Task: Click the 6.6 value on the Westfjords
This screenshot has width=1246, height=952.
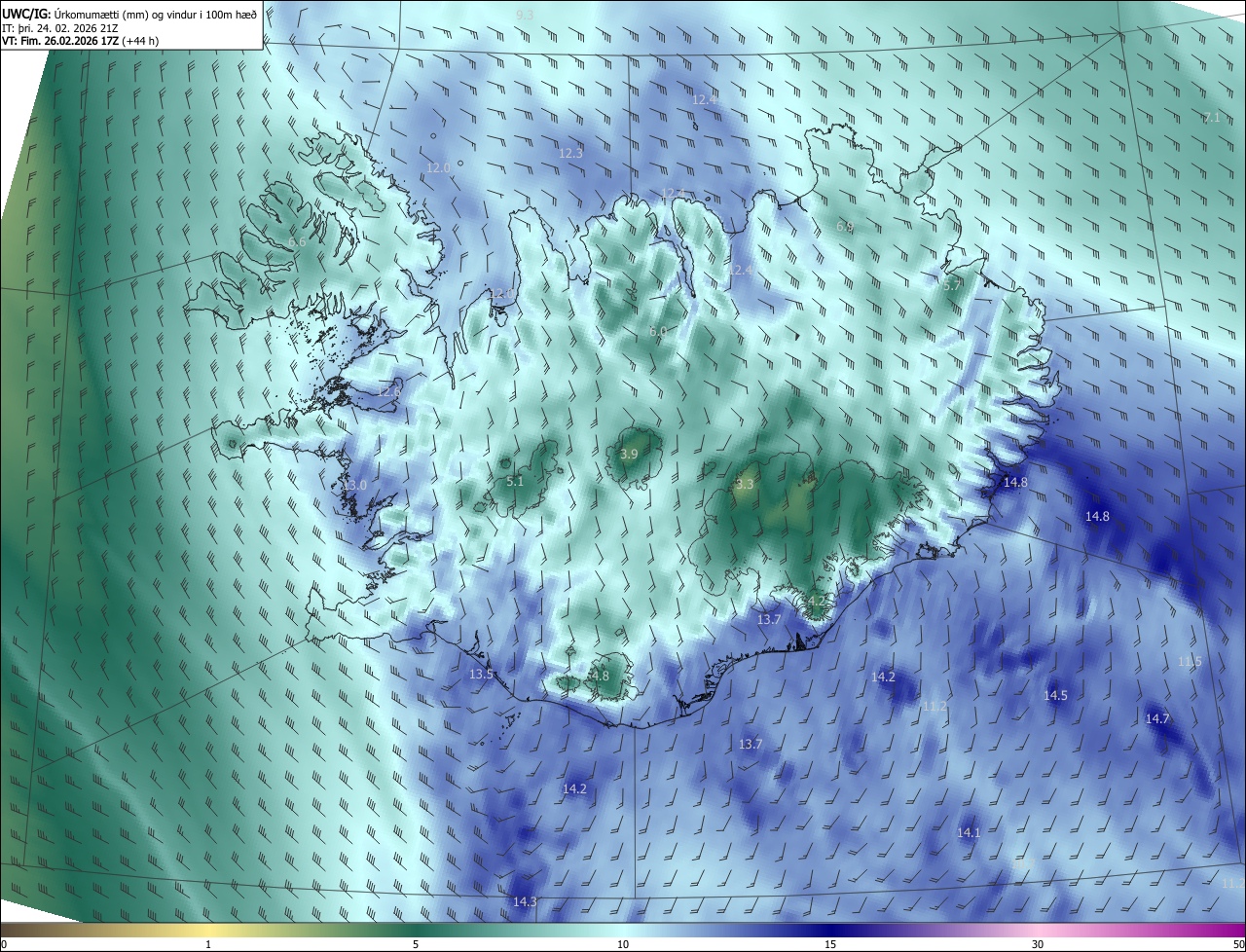Action: pos(297,241)
